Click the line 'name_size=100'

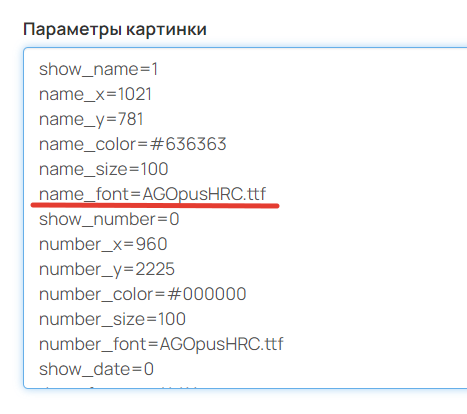point(104,169)
